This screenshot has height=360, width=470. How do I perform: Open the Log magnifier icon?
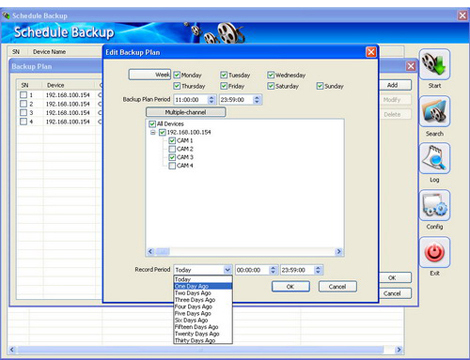(434, 158)
